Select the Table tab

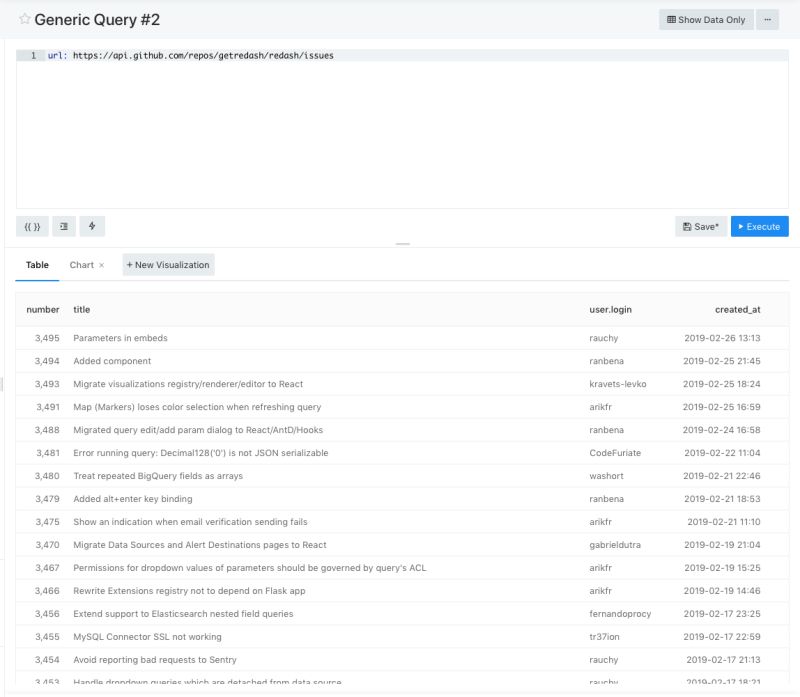pyautogui.click(x=36, y=265)
